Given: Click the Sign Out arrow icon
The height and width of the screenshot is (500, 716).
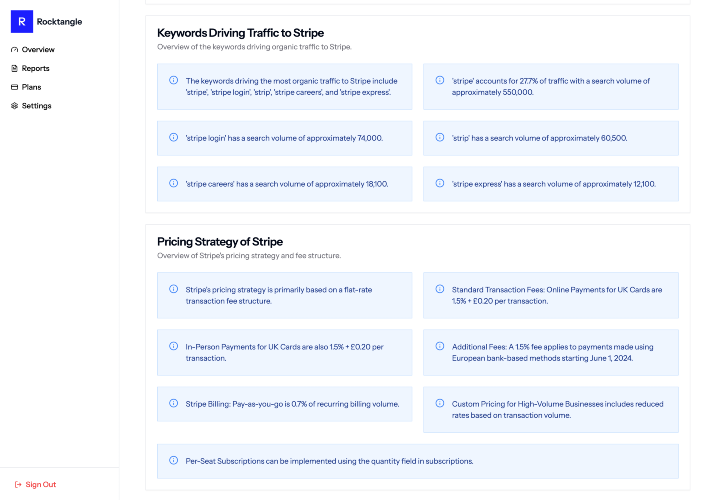Looking at the screenshot, I should point(18,484).
